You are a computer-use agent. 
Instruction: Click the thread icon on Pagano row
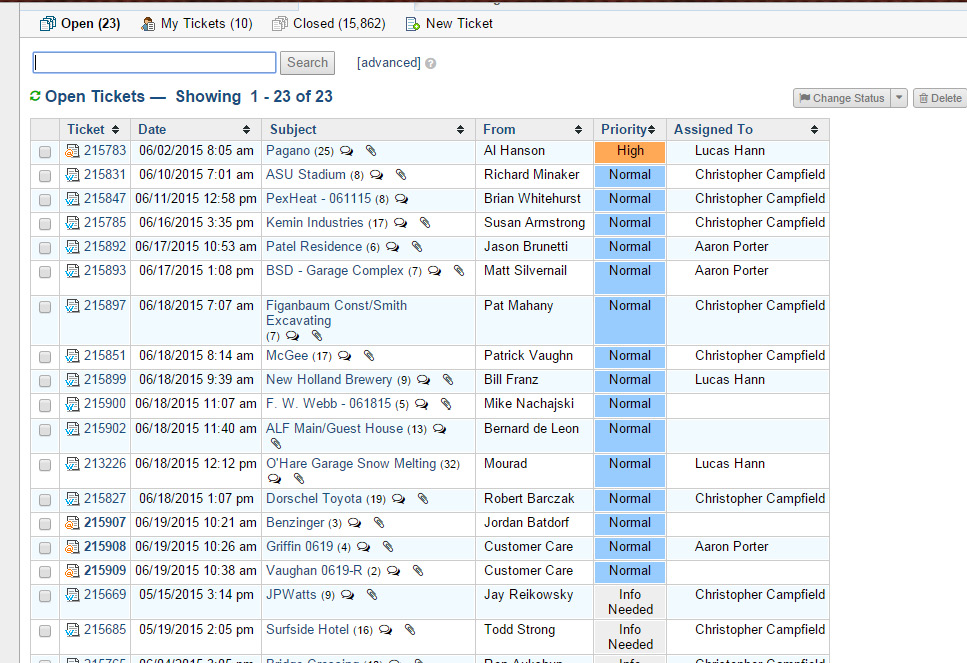347,151
